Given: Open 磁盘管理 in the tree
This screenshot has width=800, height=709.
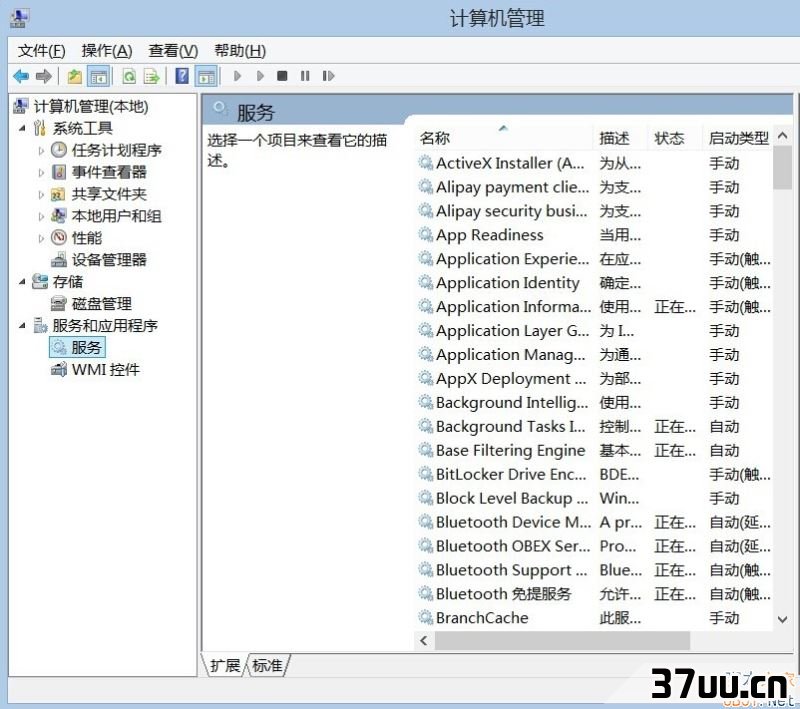Looking at the screenshot, I should 102,303.
